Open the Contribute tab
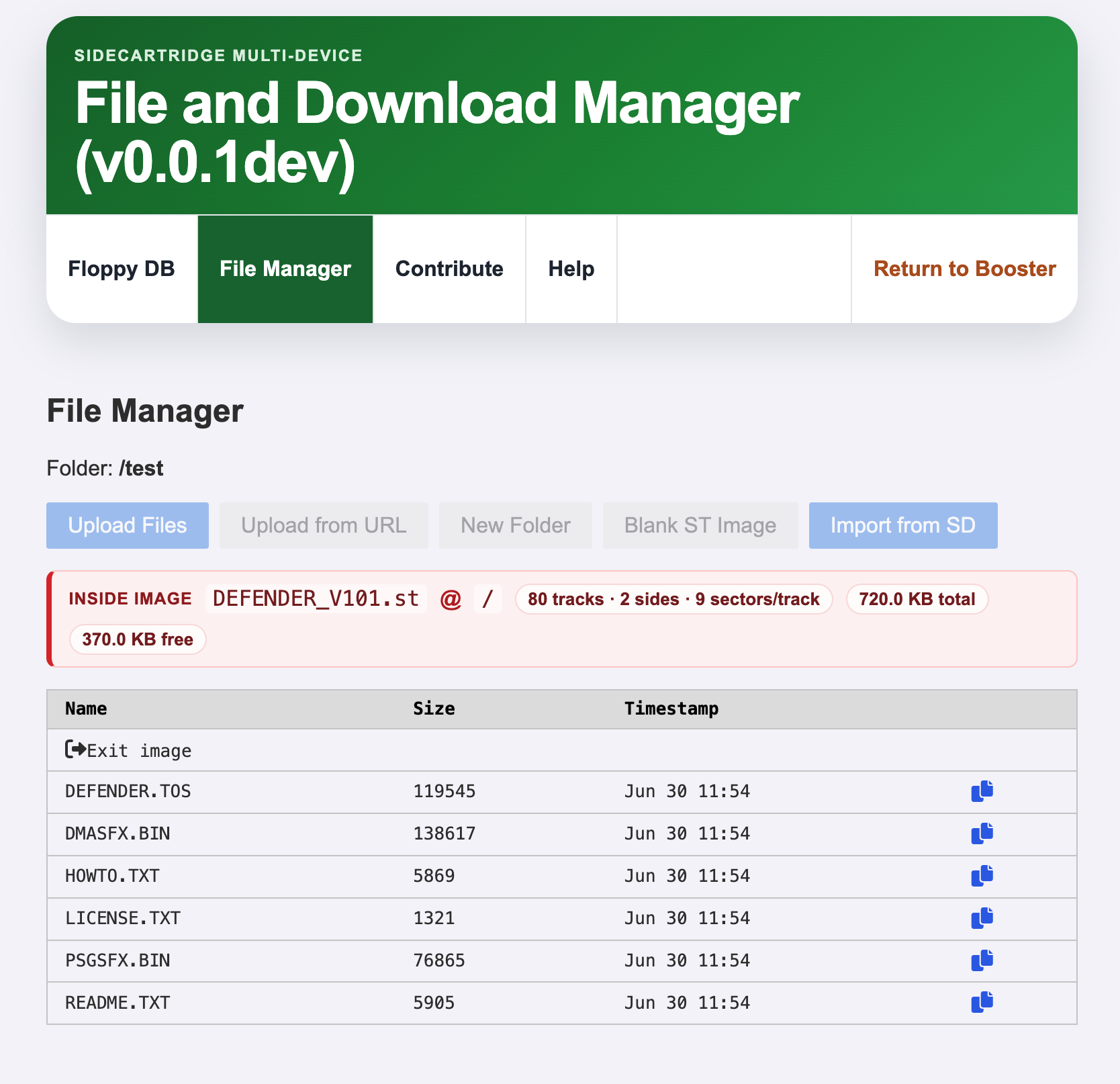1120x1084 pixels. [x=449, y=269]
